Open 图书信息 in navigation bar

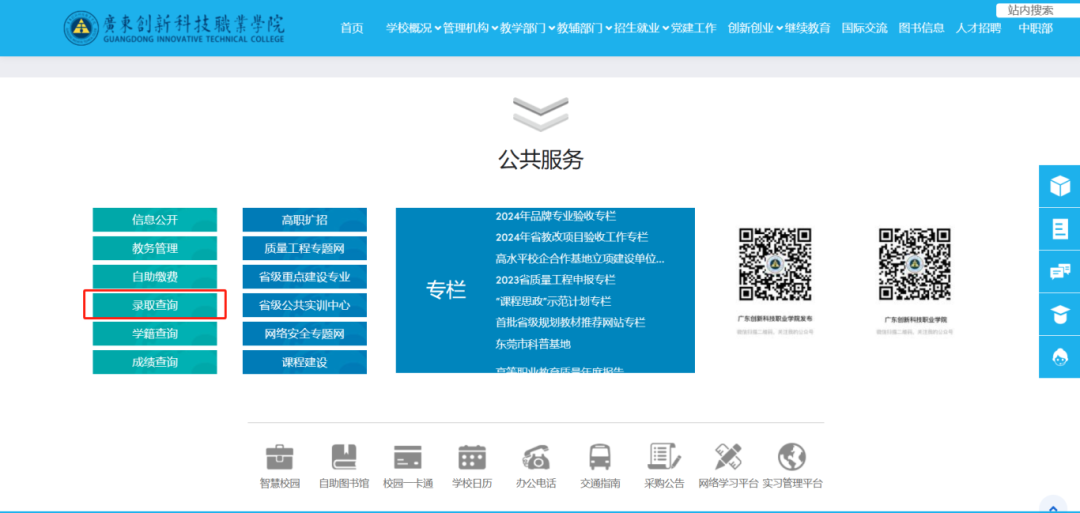click(922, 28)
